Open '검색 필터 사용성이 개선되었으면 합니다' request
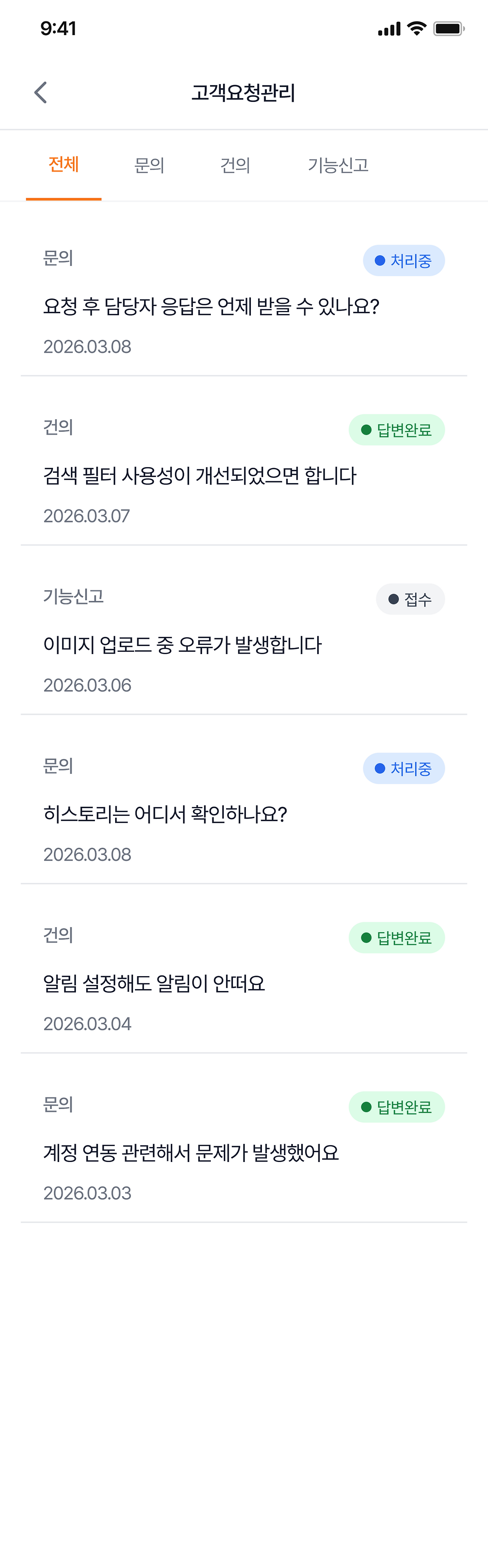 click(x=199, y=475)
